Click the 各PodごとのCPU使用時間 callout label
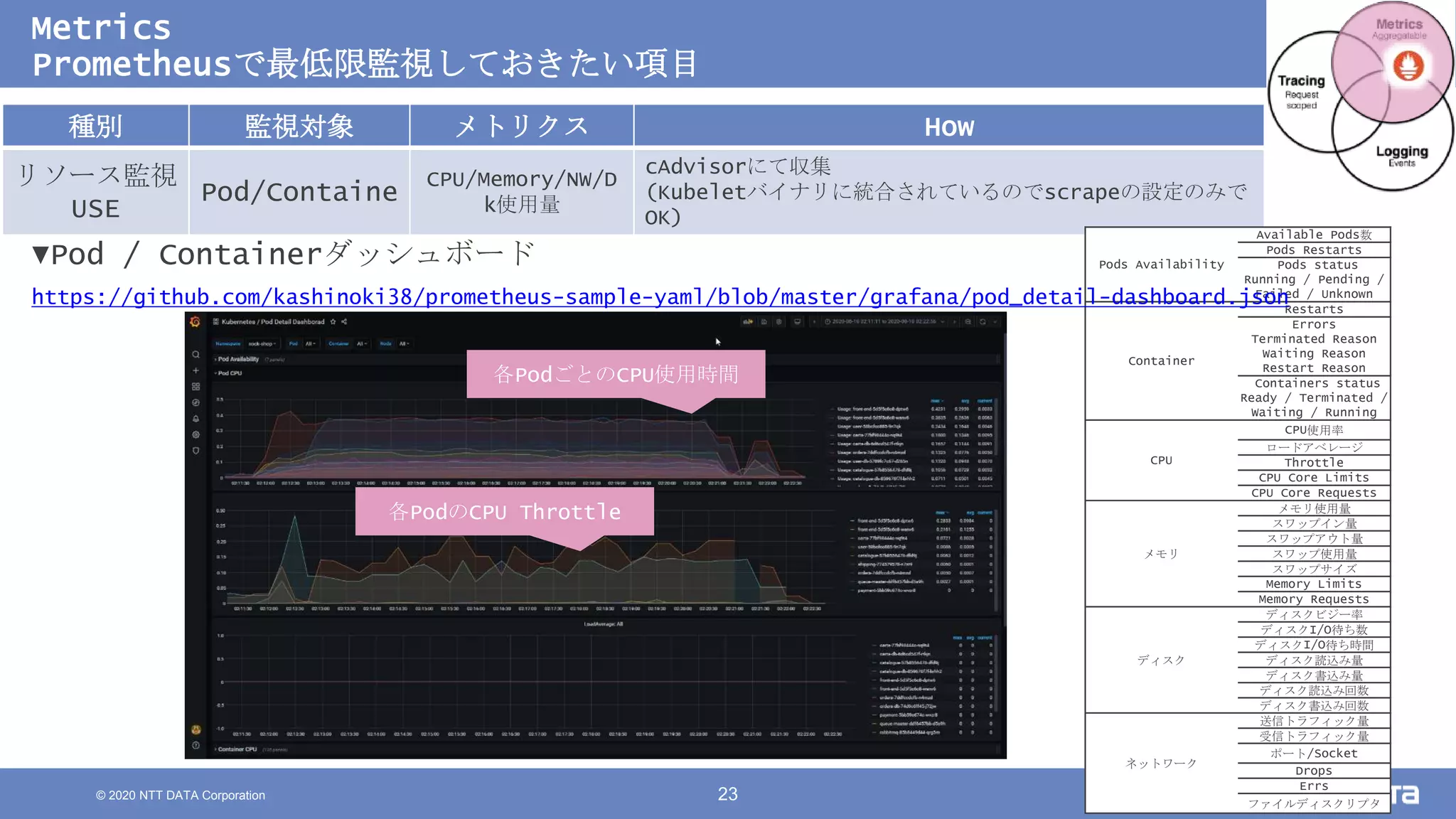The image size is (1456, 819). (616, 374)
